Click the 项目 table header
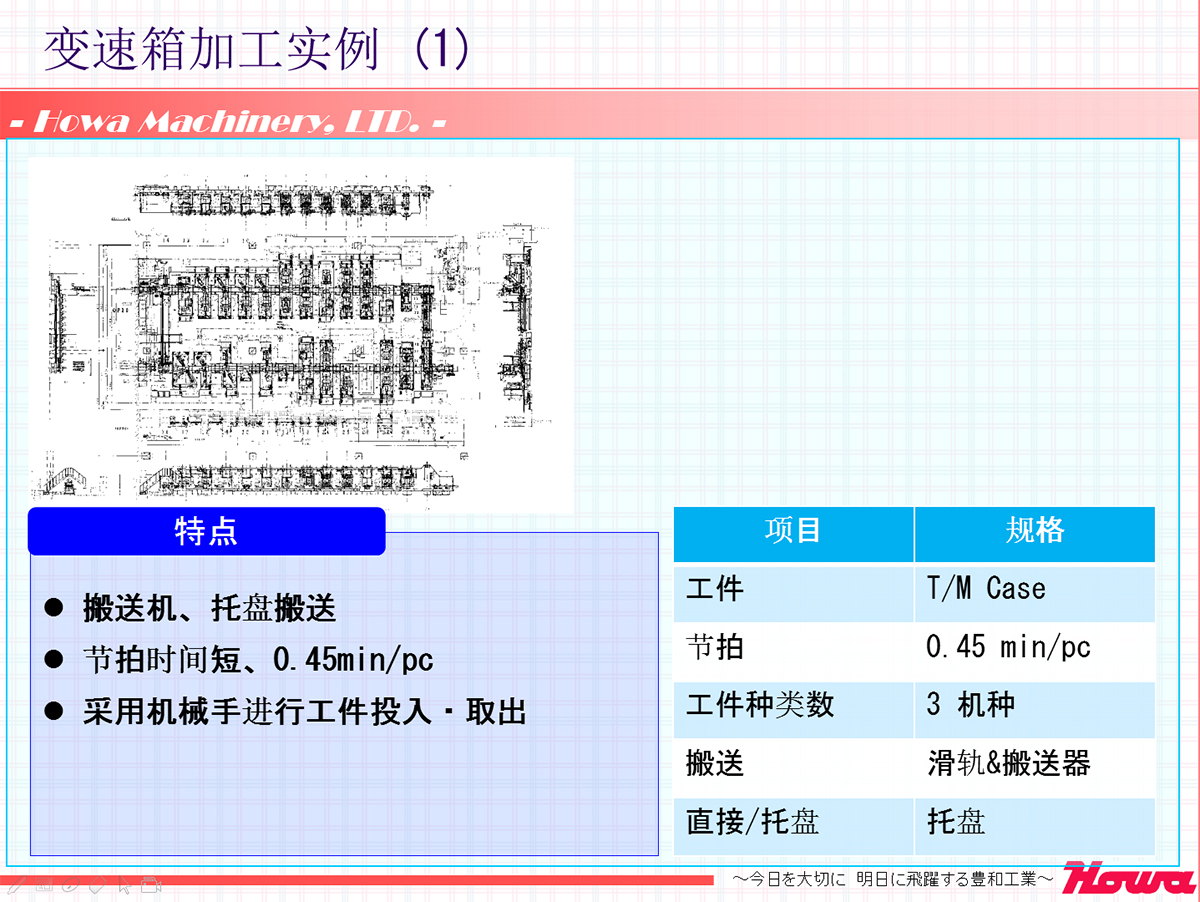The height and width of the screenshot is (902, 1200). pos(793,531)
